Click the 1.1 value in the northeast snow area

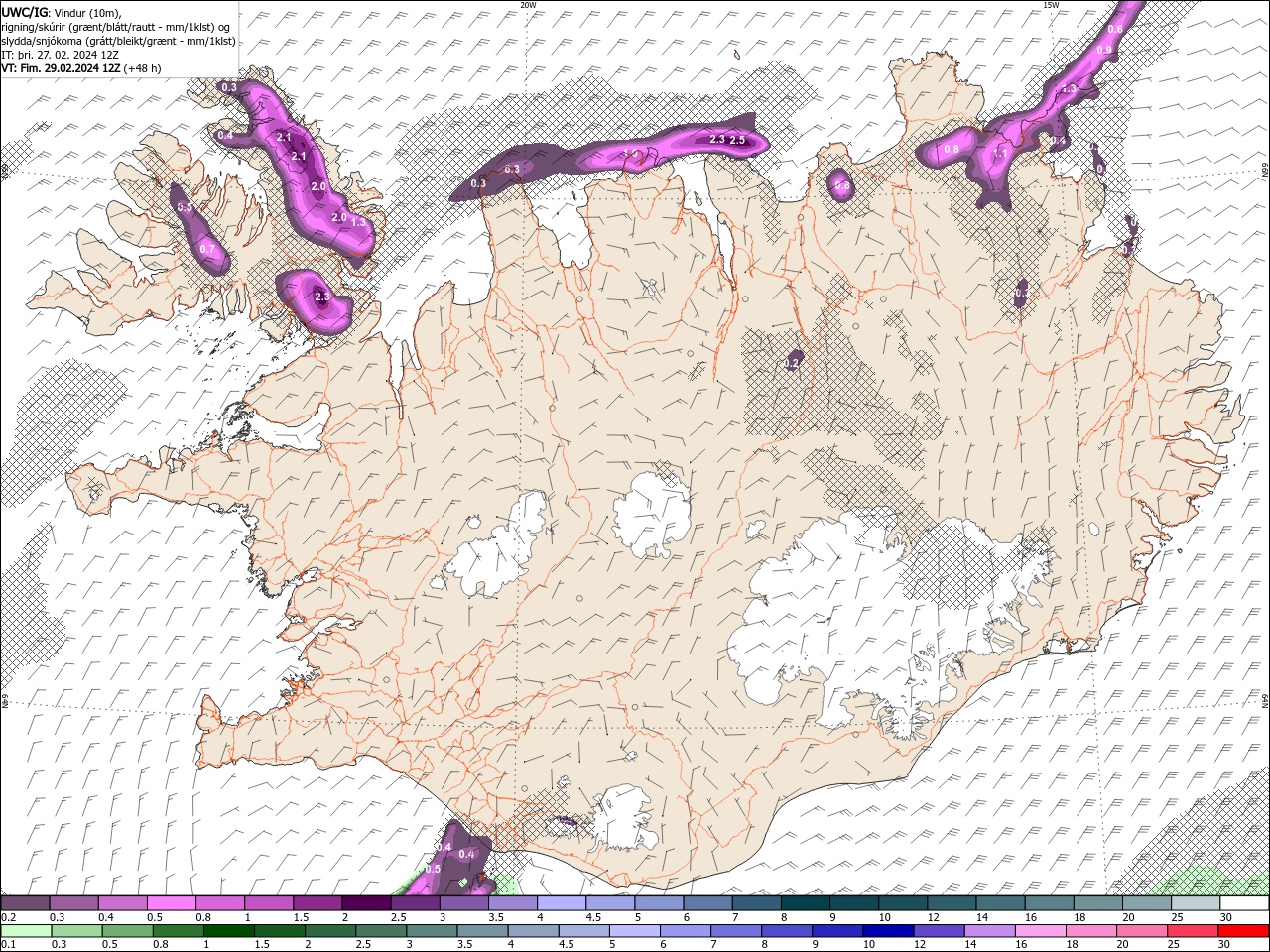[1001, 154]
